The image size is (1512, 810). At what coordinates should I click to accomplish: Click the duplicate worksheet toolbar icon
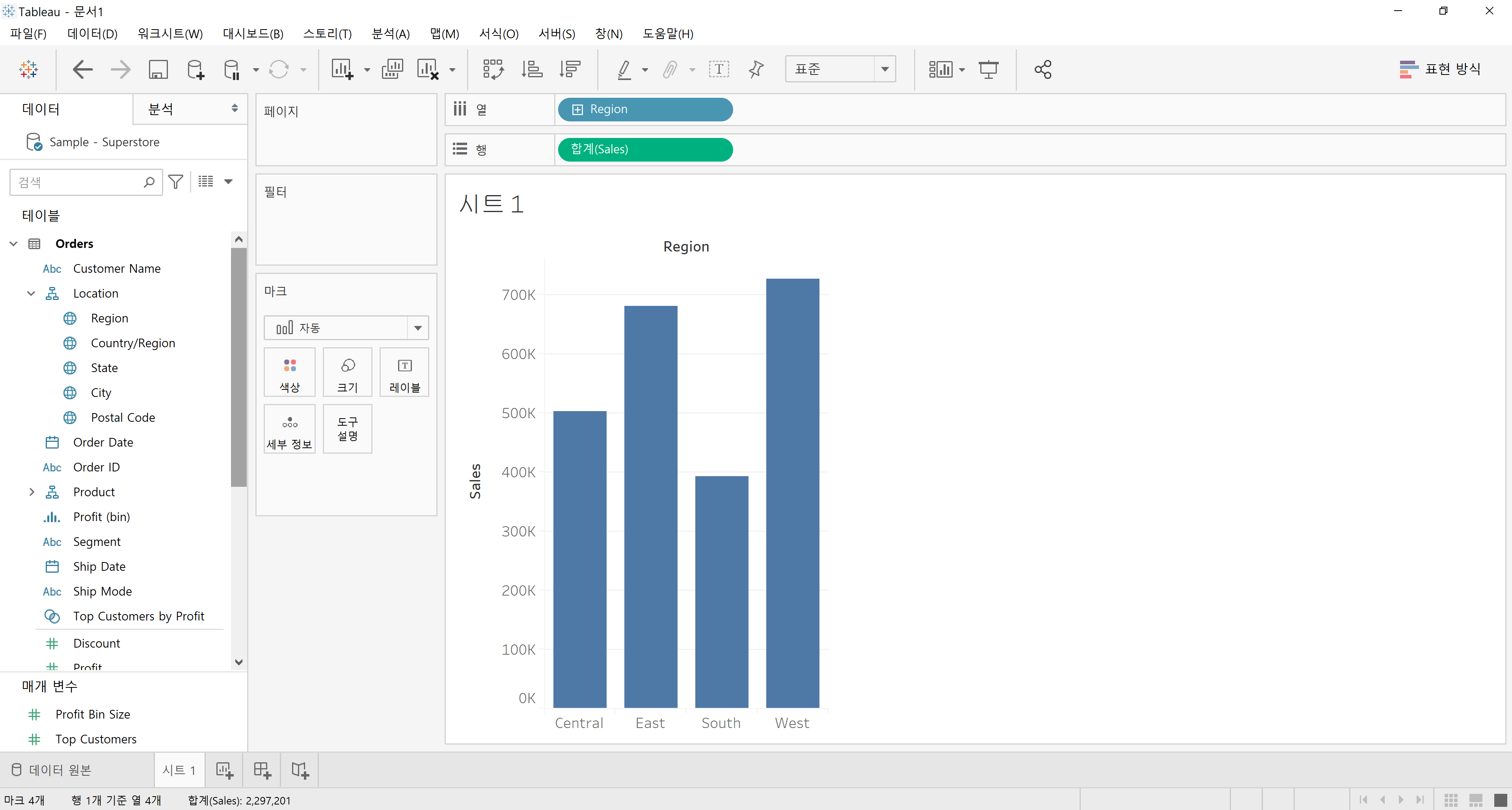click(392, 69)
